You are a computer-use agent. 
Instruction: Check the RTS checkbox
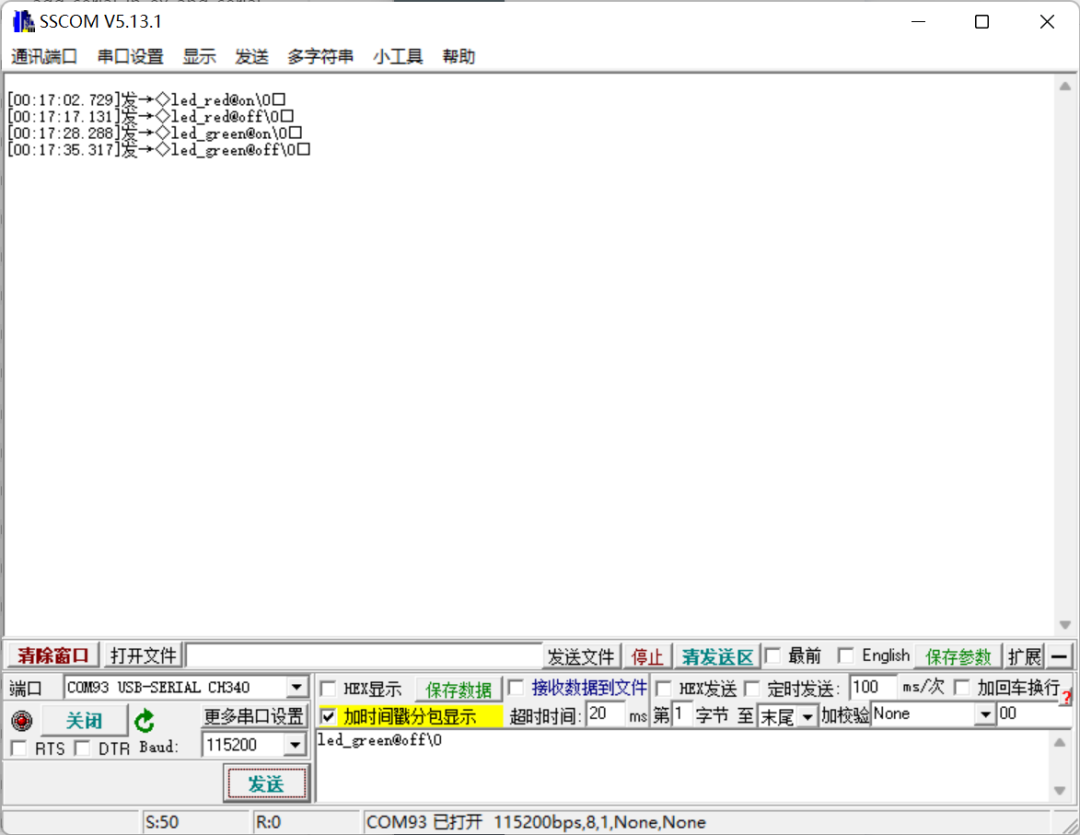[17, 748]
